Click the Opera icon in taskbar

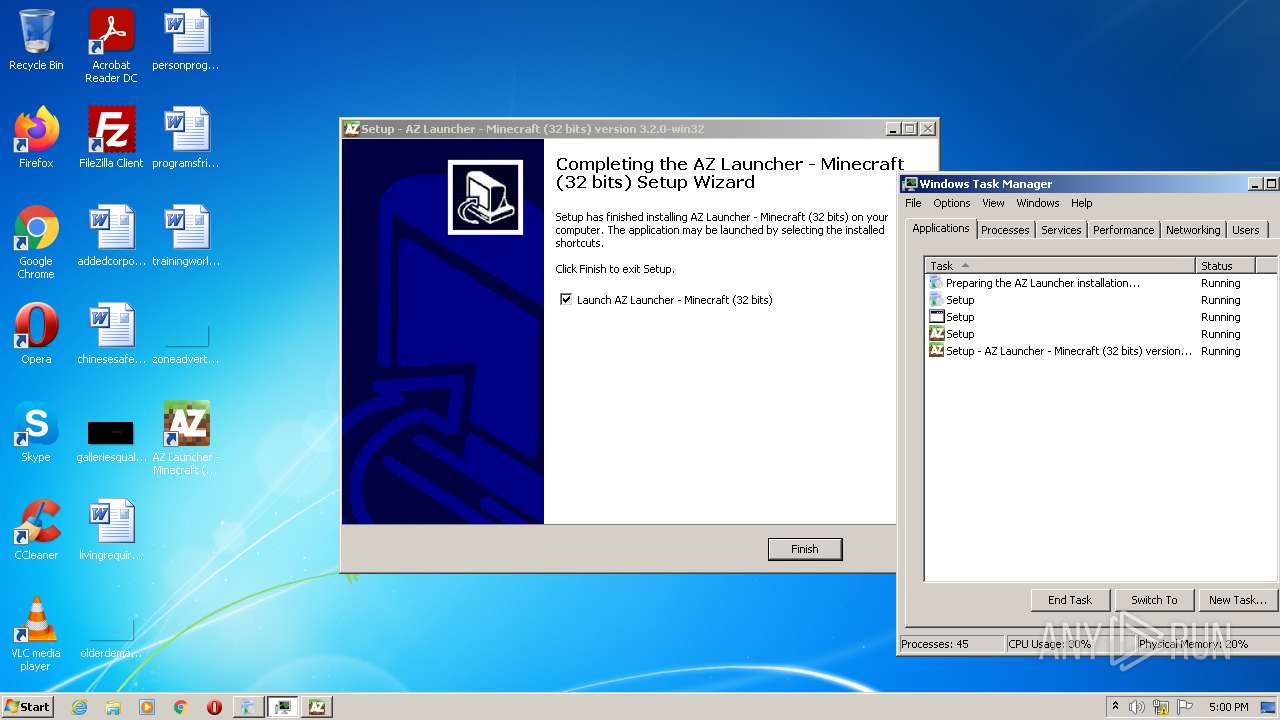[x=214, y=707]
